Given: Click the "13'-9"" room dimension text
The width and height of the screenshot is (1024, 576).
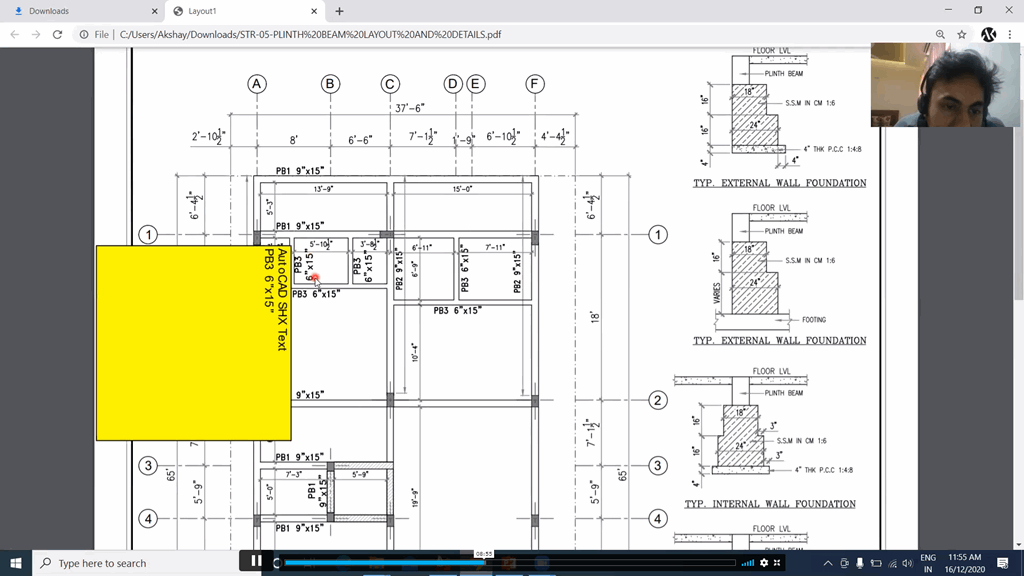Looking at the screenshot, I should [323, 189].
